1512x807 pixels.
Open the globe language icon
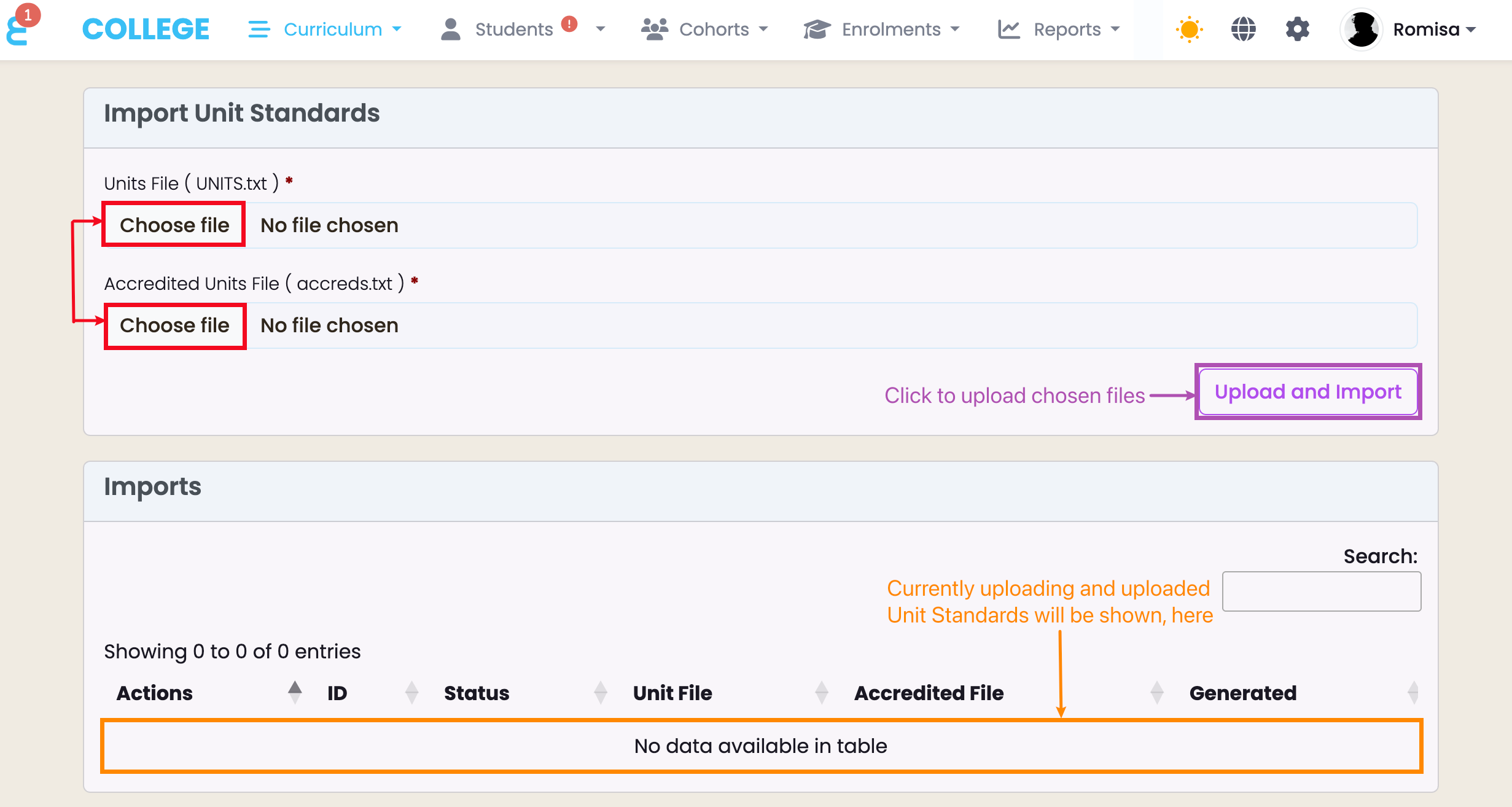(x=1243, y=29)
